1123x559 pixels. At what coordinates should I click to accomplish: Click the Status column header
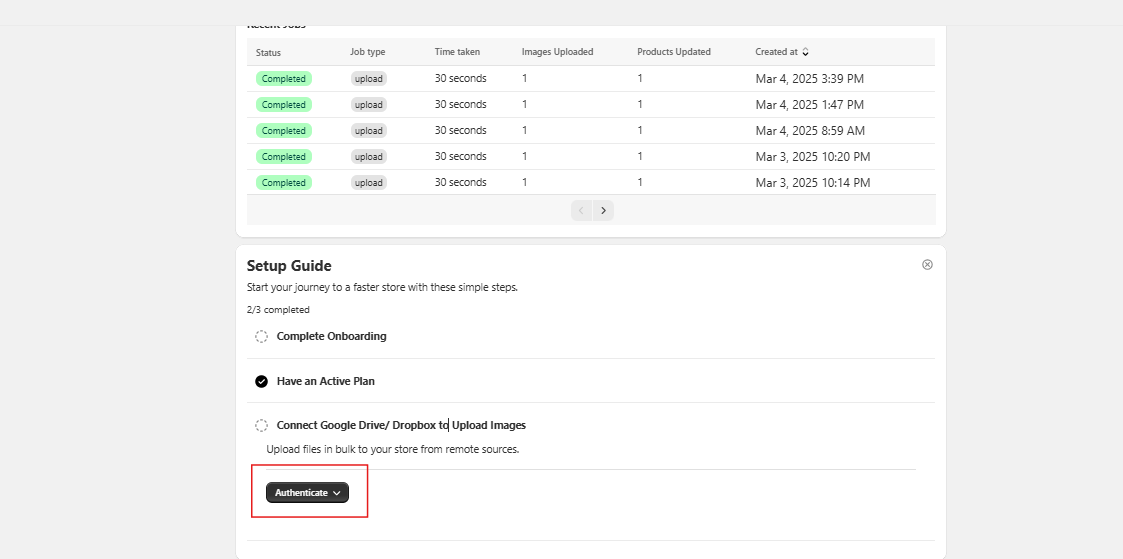pyautogui.click(x=268, y=52)
